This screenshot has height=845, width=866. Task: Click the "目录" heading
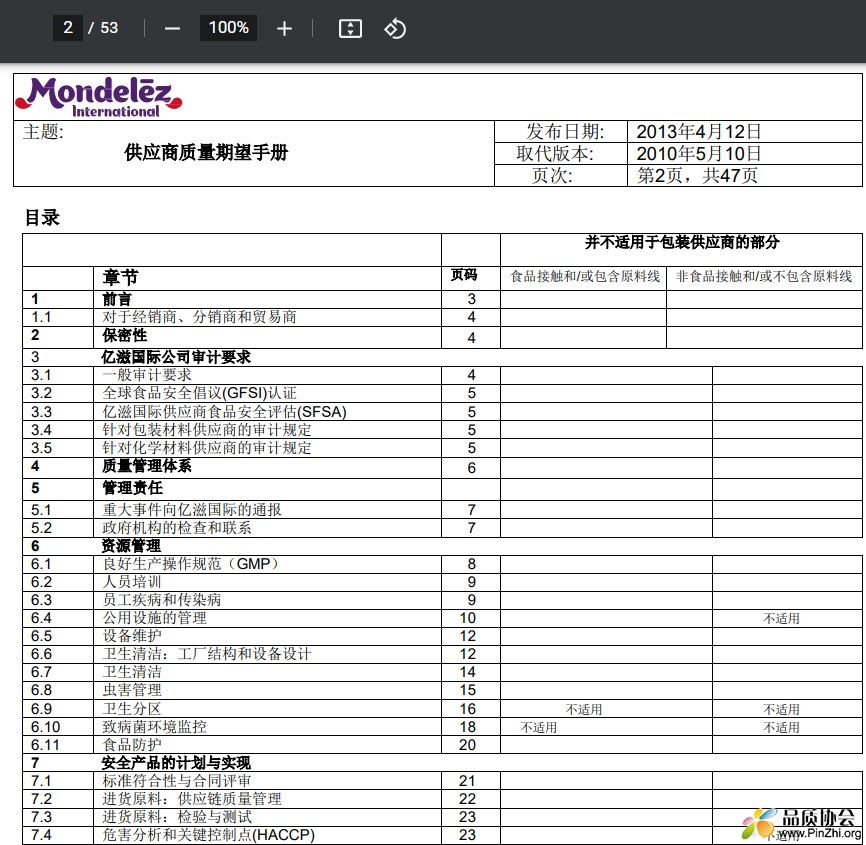(42, 217)
